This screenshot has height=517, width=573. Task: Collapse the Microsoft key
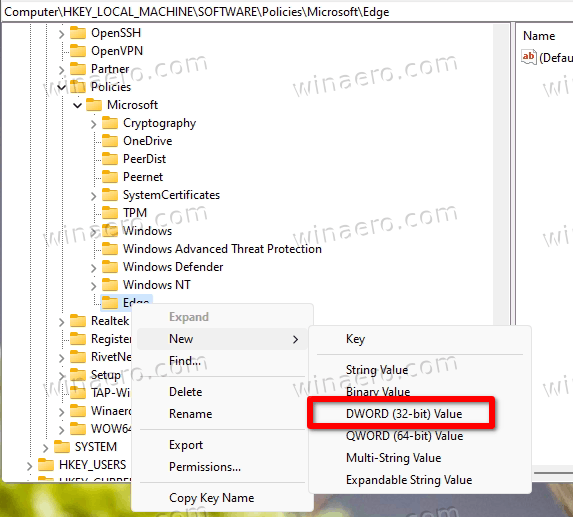[x=77, y=105]
